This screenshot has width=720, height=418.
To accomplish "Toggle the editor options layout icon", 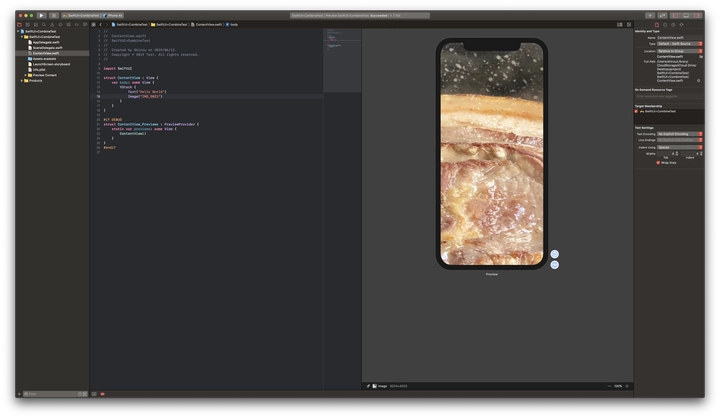I will (x=621, y=24).
